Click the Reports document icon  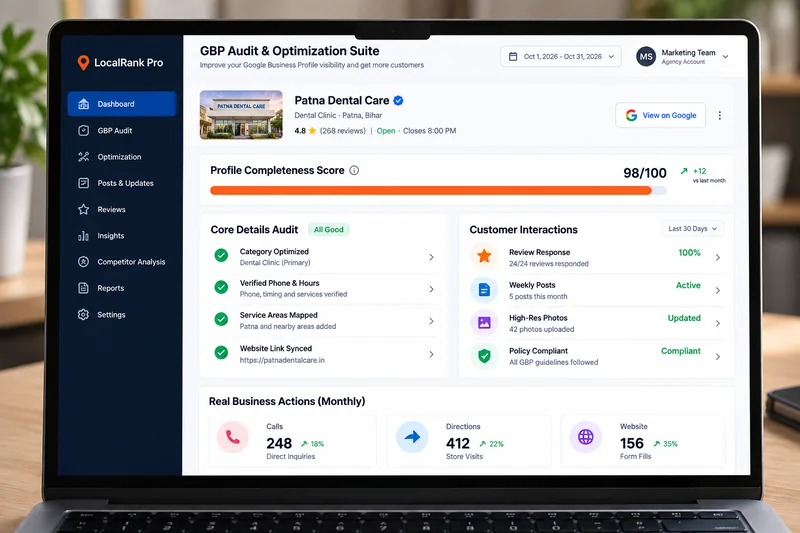[x=84, y=288]
